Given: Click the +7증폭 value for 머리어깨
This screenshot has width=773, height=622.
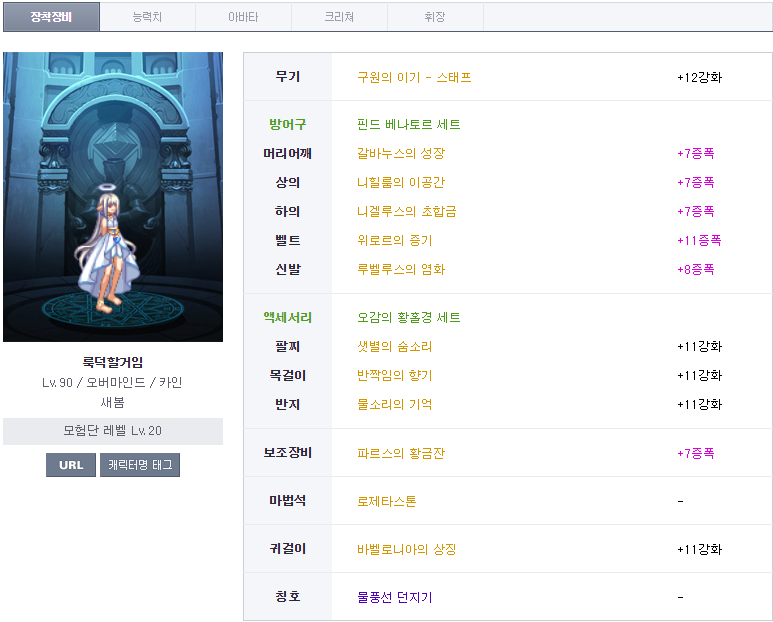Looking at the screenshot, I should coord(696,153).
